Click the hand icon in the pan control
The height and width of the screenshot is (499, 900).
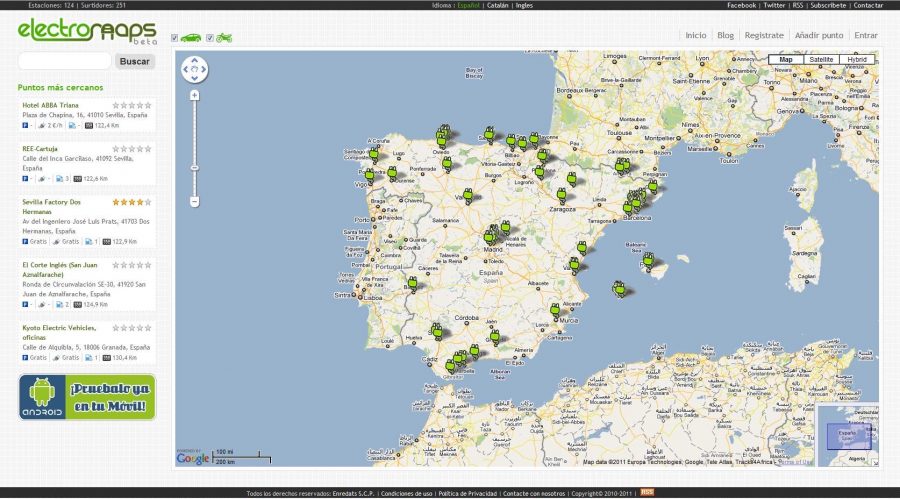[x=195, y=69]
